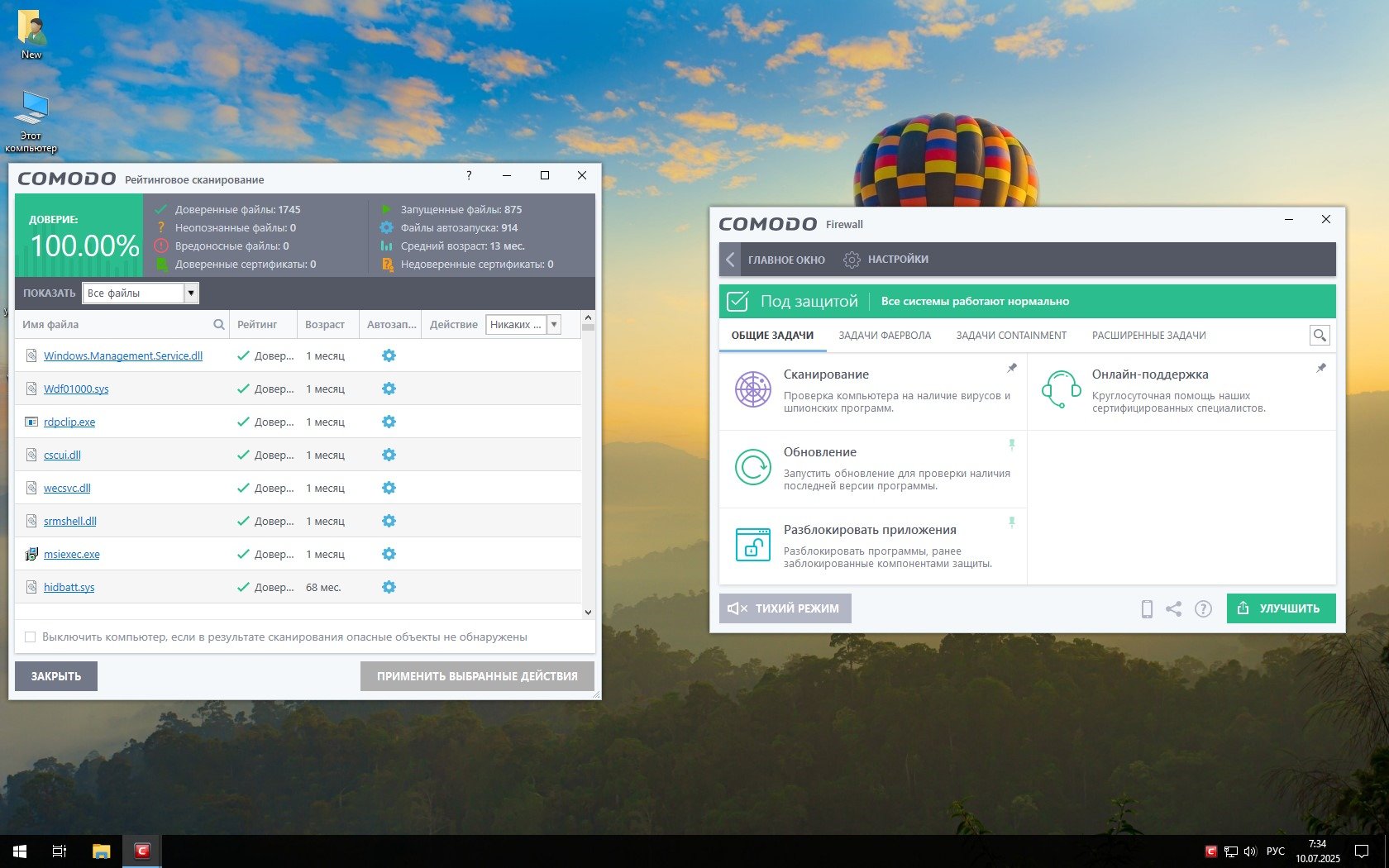
Task: Open the 'Расширенные задачи' tab
Action: click(1148, 336)
